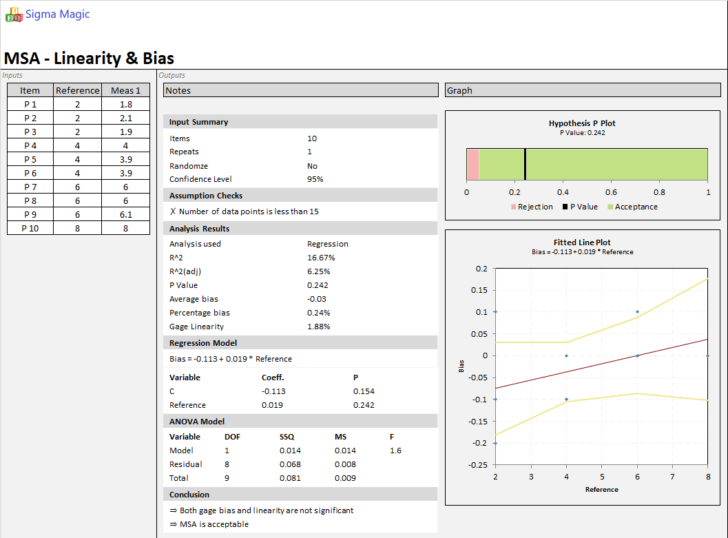The width and height of the screenshot is (728, 538).
Task: Click the Total MS value 0.009
Action: [345, 478]
